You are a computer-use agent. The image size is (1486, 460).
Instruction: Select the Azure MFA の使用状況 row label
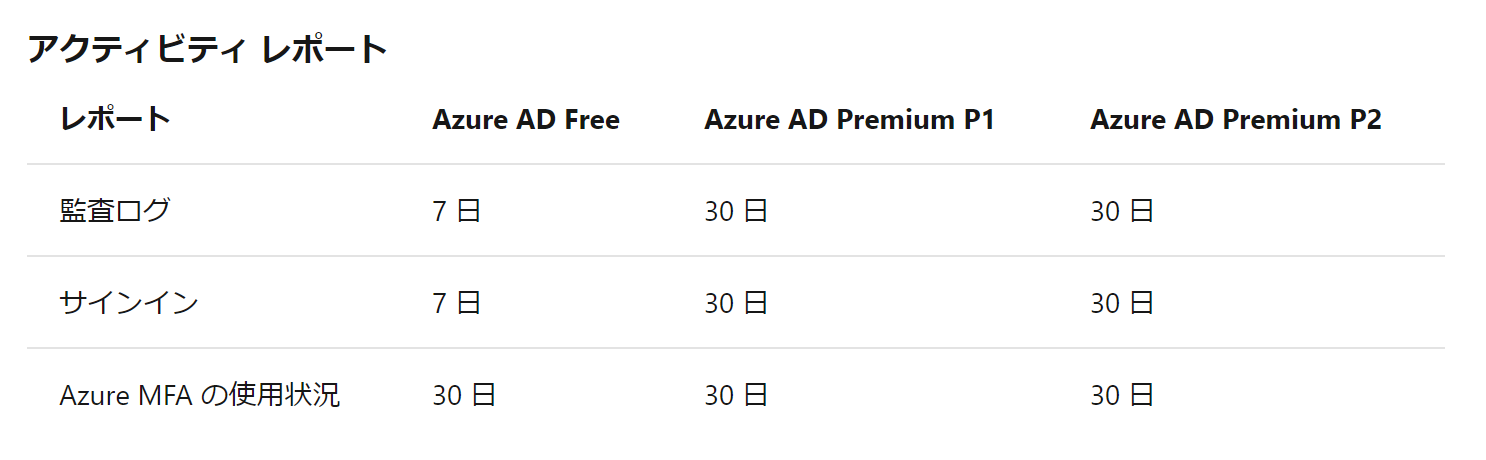point(200,395)
